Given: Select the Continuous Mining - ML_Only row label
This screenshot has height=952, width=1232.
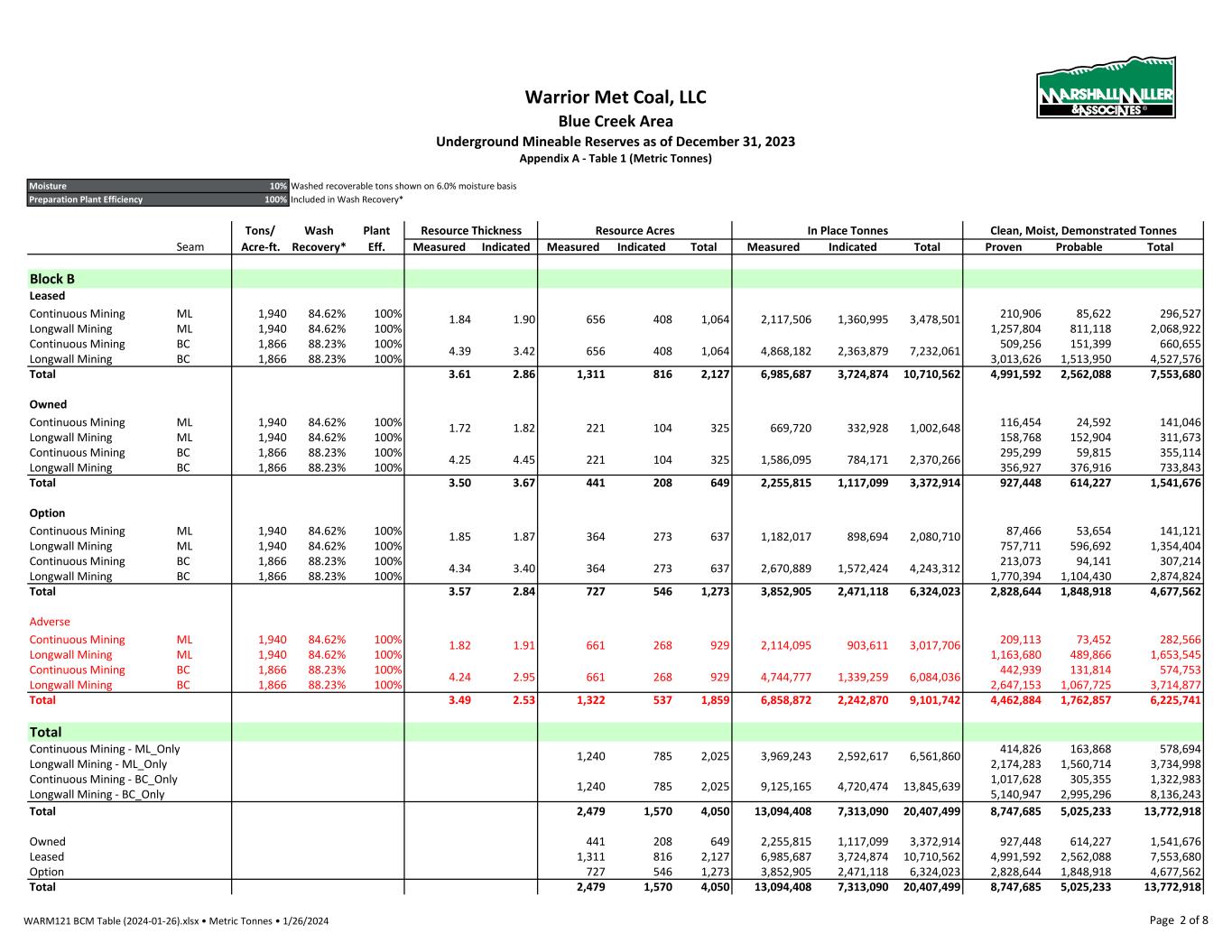Looking at the screenshot, I should pos(105,749).
